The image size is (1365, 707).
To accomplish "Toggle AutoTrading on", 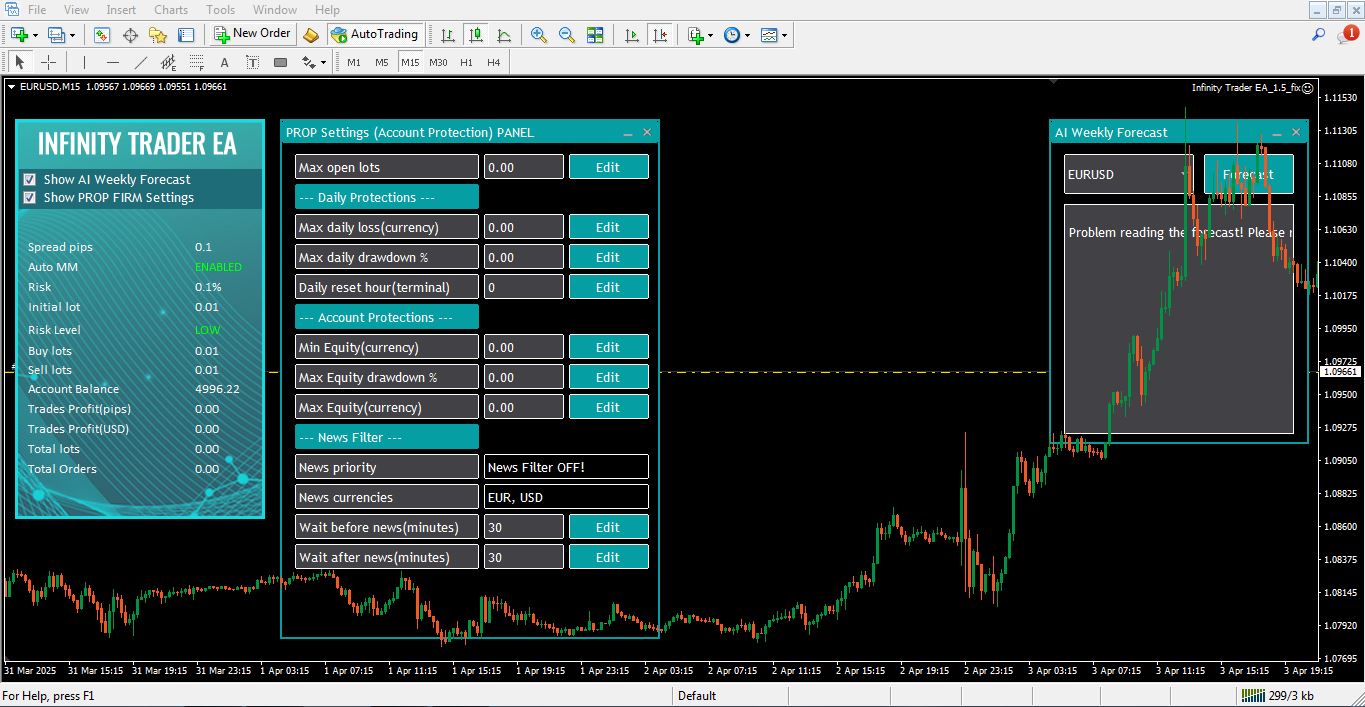I will click(x=375, y=35).
